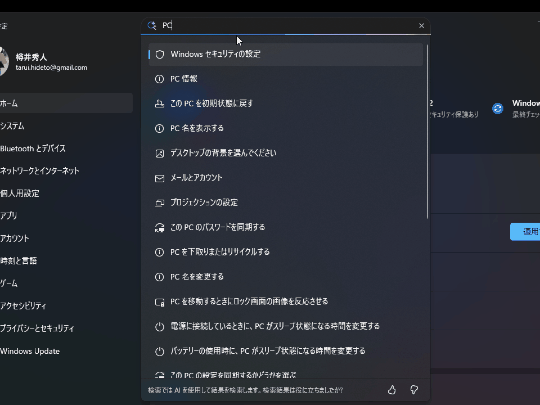Open ネットワークとインターネット in sidebar
Screen dimensions: 540x405
(x=65, y=171)
